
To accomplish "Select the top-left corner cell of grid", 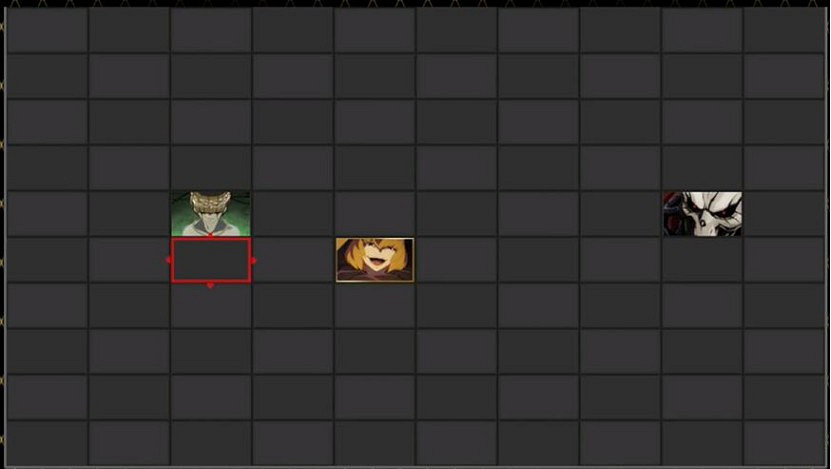I will pyautogui.click(x=47, y=30).
